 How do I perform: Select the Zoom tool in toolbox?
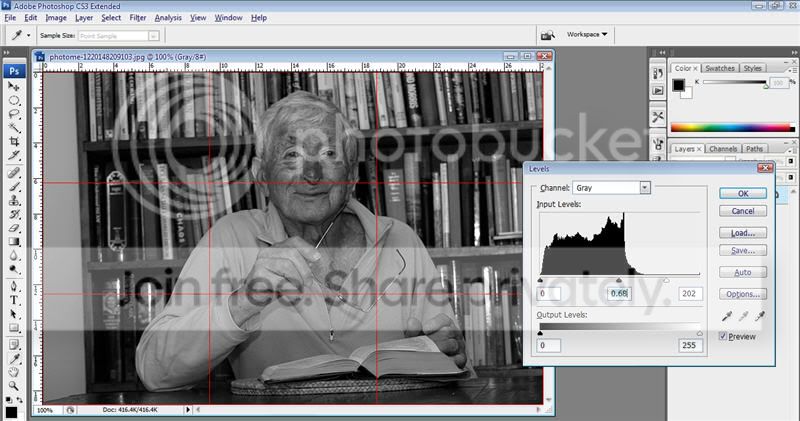15,384
